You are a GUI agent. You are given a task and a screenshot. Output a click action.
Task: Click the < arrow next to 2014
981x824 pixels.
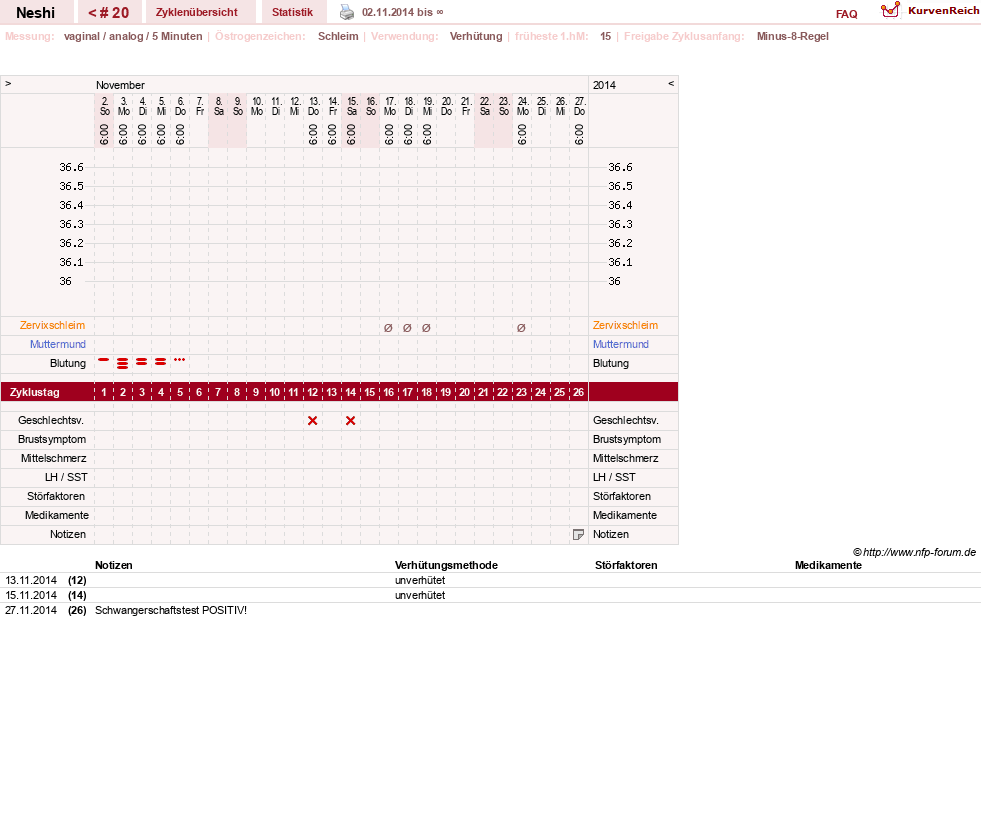(671, 83)
